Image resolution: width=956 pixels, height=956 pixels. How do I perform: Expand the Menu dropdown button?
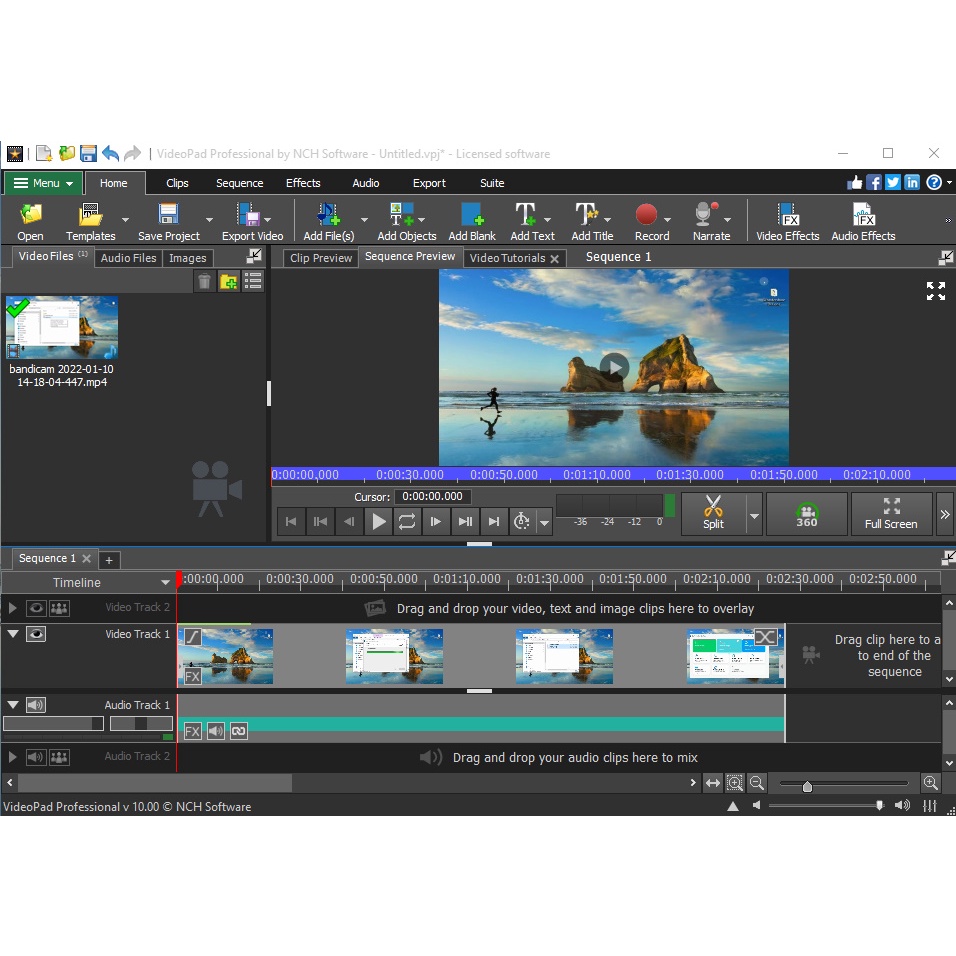click(44, 183)
